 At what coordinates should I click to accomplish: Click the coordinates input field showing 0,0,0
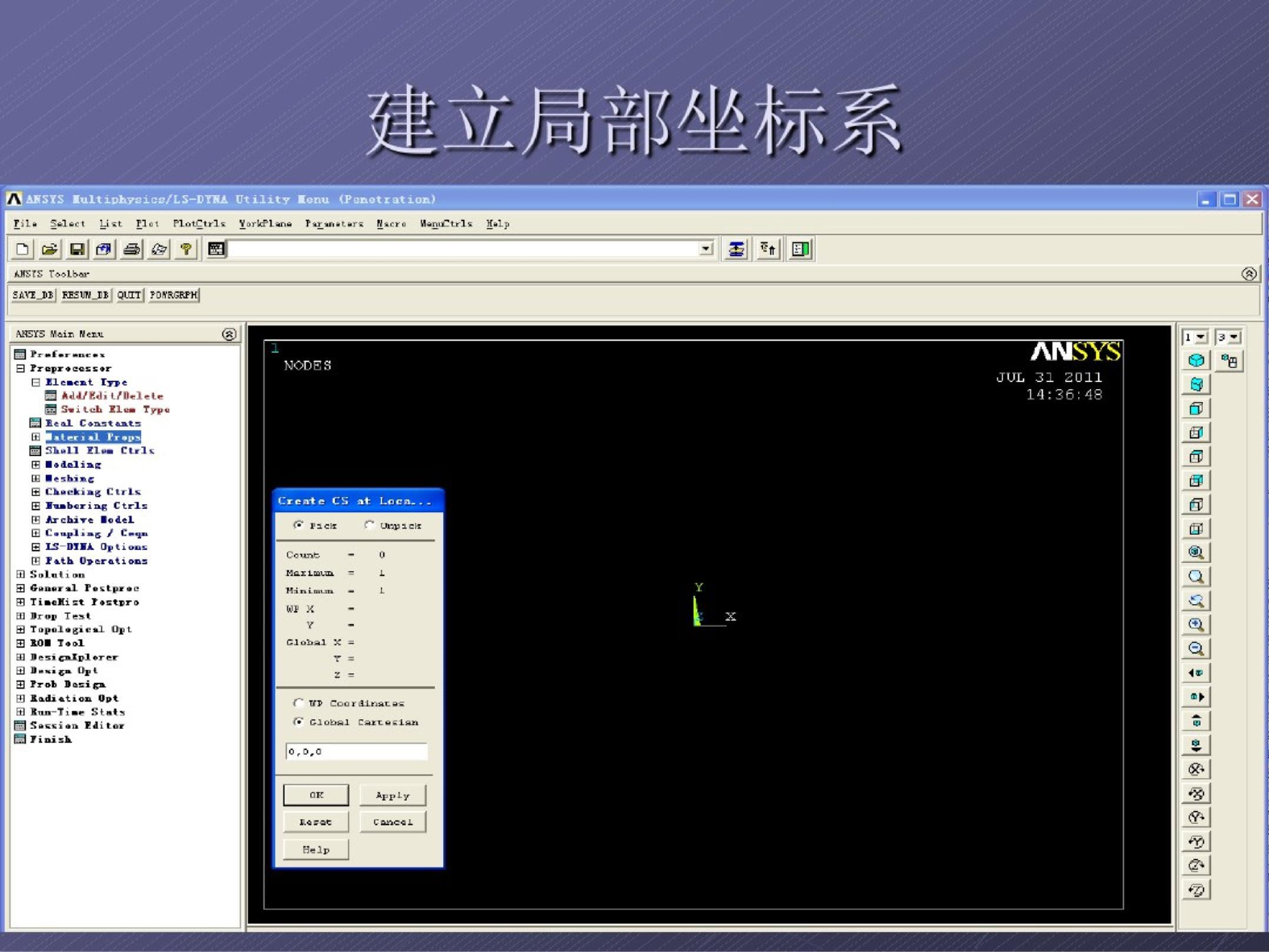(x=356, y=751)
